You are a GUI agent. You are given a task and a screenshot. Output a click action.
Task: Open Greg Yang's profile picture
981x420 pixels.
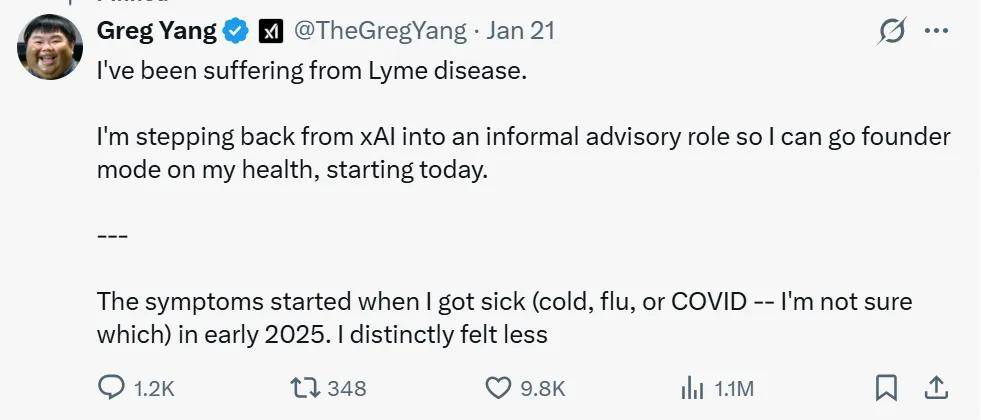point(50,47)
